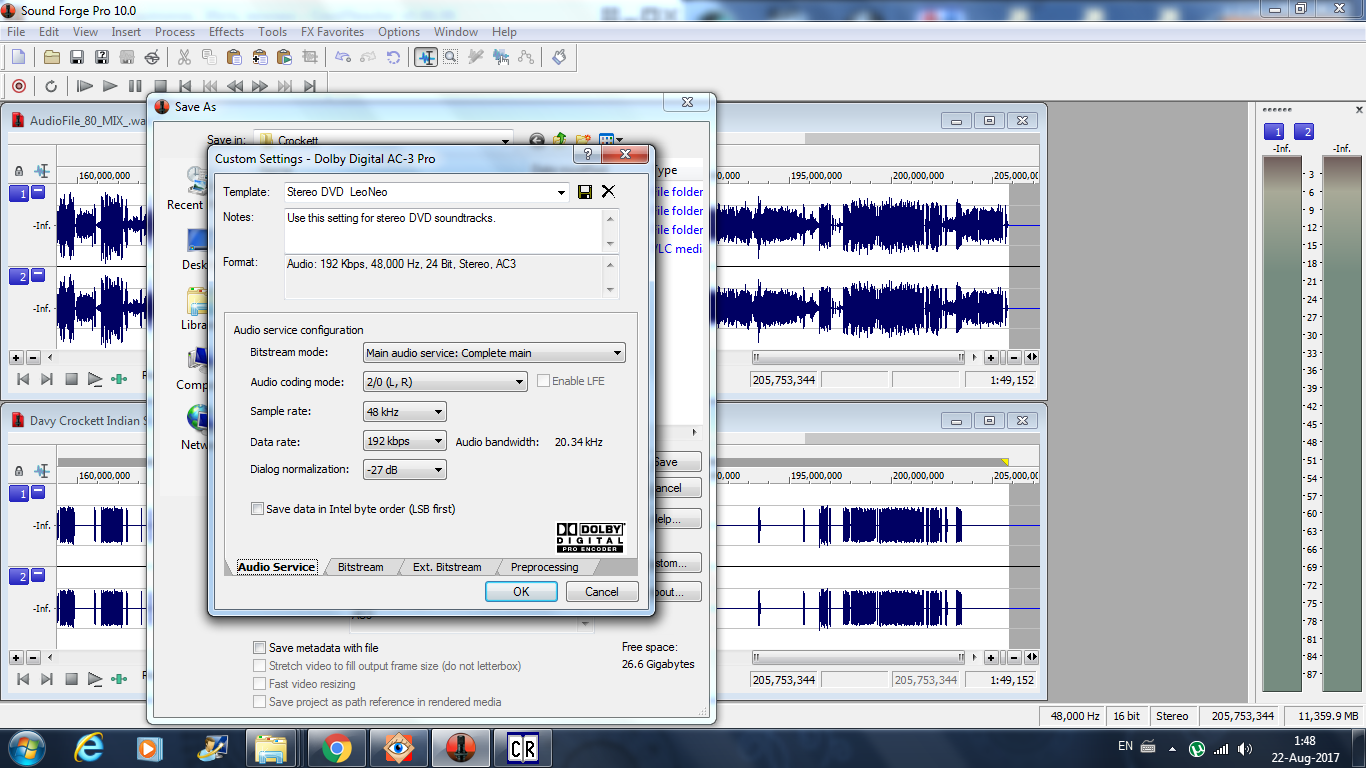This screenshot has width=1366, height=768.
Task: Toggle channel 1 in the AudioFile_80_MIX window
Action: tap(19, 193)
